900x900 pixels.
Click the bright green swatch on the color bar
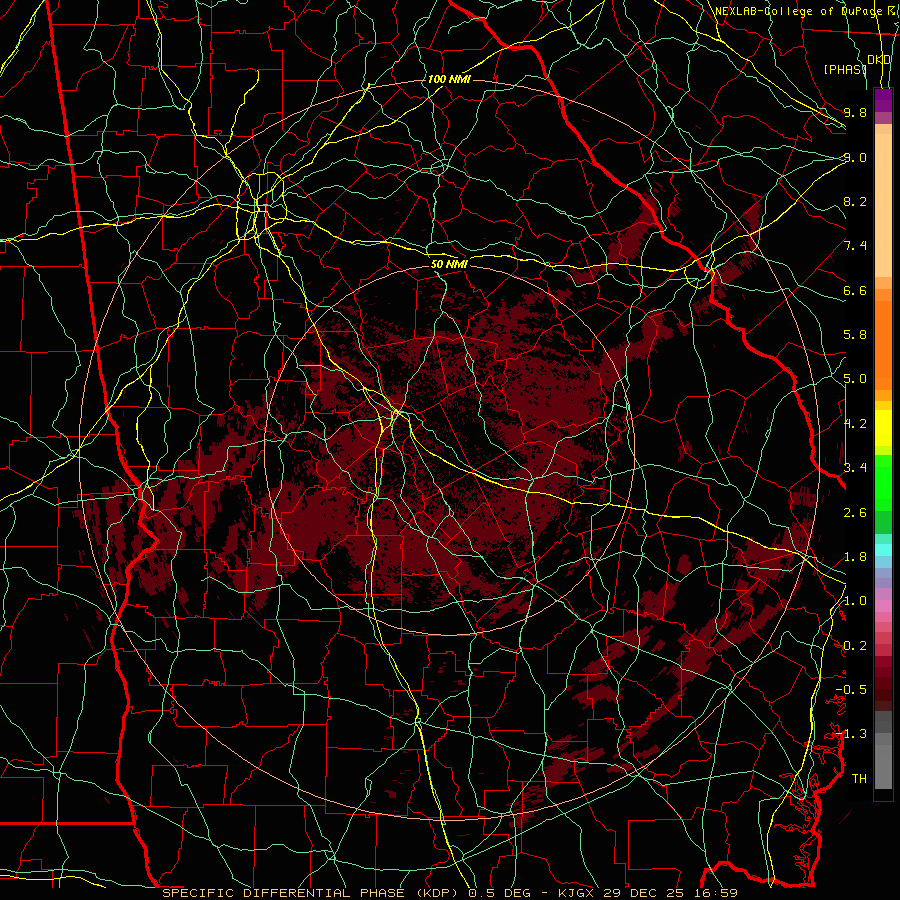883,482
